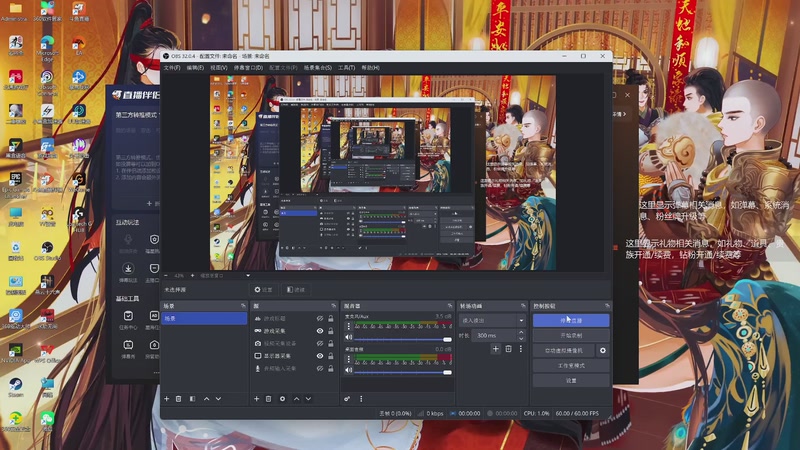Mute 麦克风/Aux speaker icon
The image size is (800, 450).
point(349,337)
